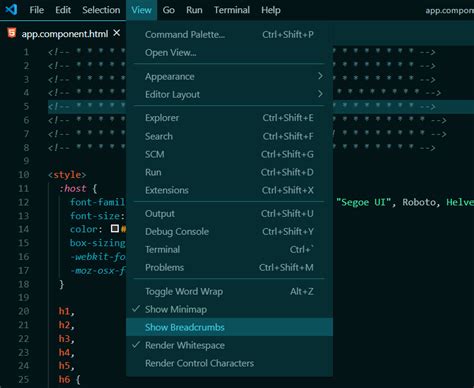
Task: Click the color swatch on line 14
Action: point(115,229)
